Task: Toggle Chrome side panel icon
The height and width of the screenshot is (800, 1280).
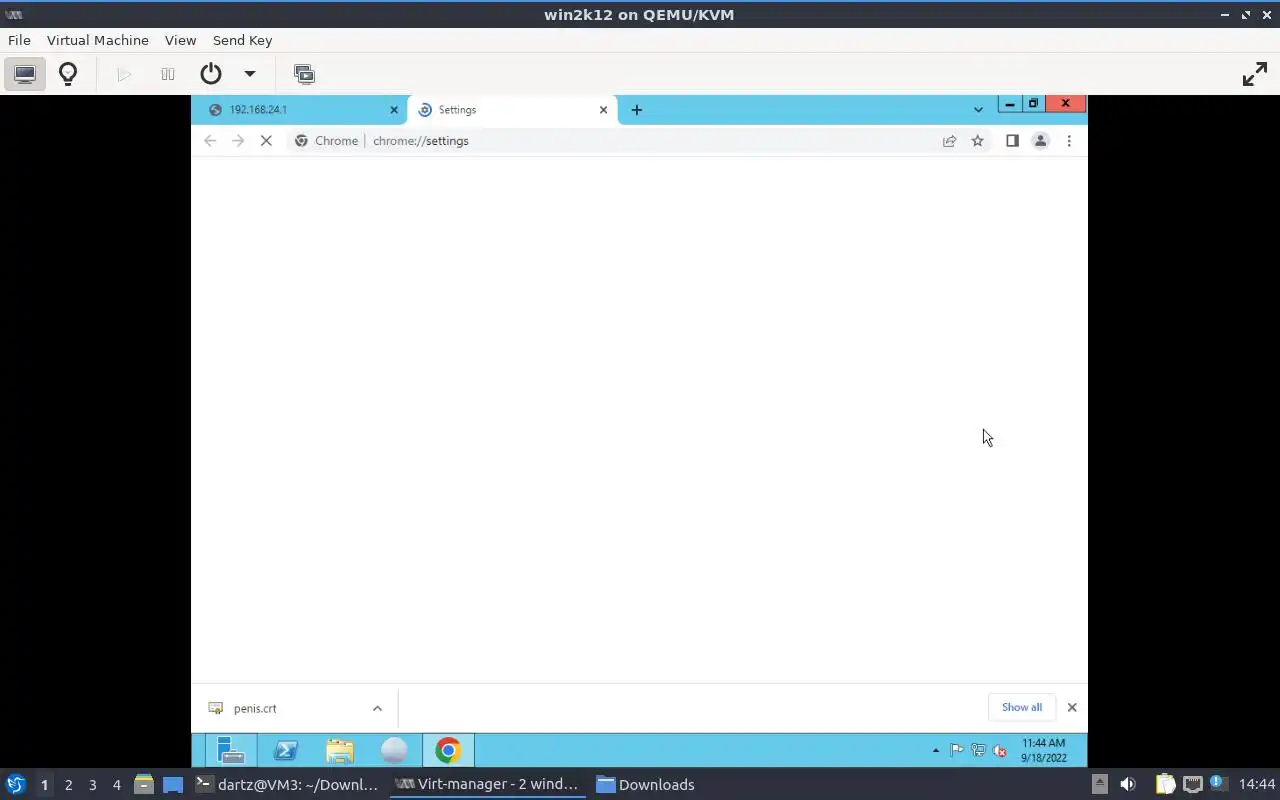Action: [x=1012, y=141]
